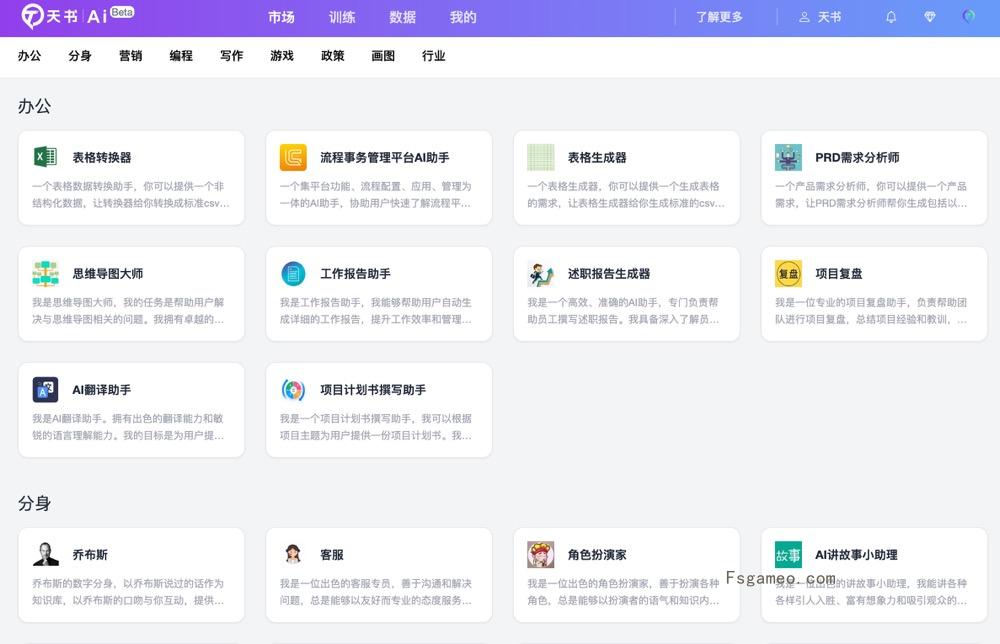Switch to the 训练 top navigation tab
The image size is (1000, 644).
[342, 17]
